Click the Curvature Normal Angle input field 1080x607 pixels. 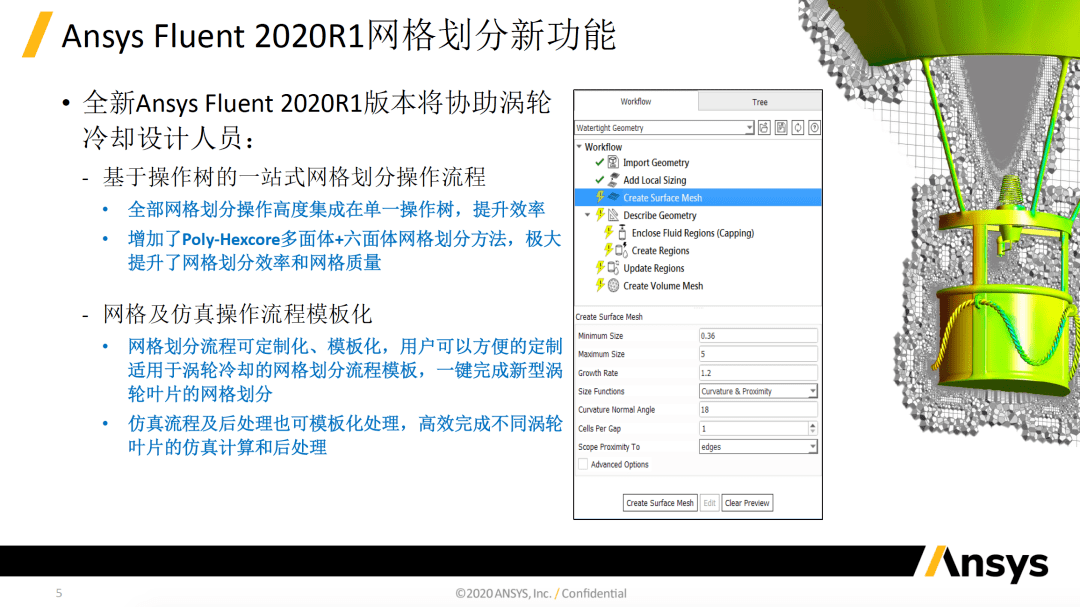[x=758, y=409]
